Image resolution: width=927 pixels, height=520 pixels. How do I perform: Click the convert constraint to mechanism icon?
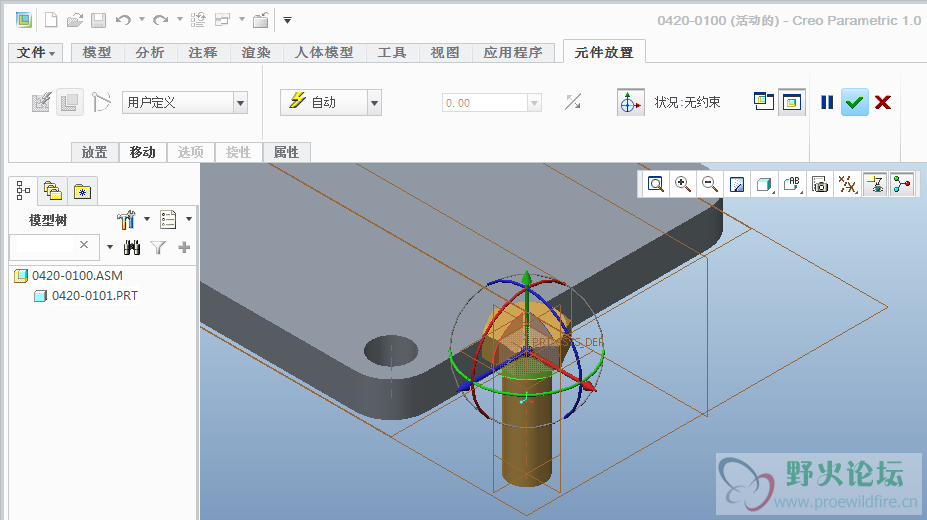[x=101, y=103]
